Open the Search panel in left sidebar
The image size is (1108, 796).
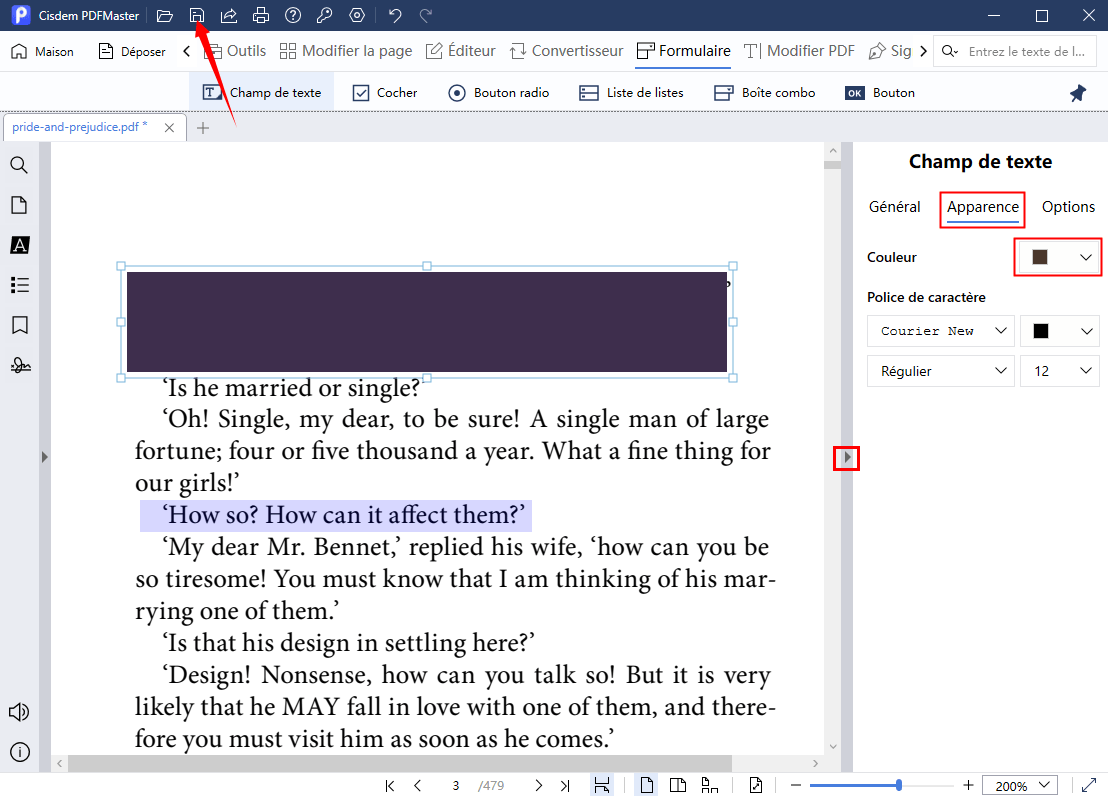19,165
